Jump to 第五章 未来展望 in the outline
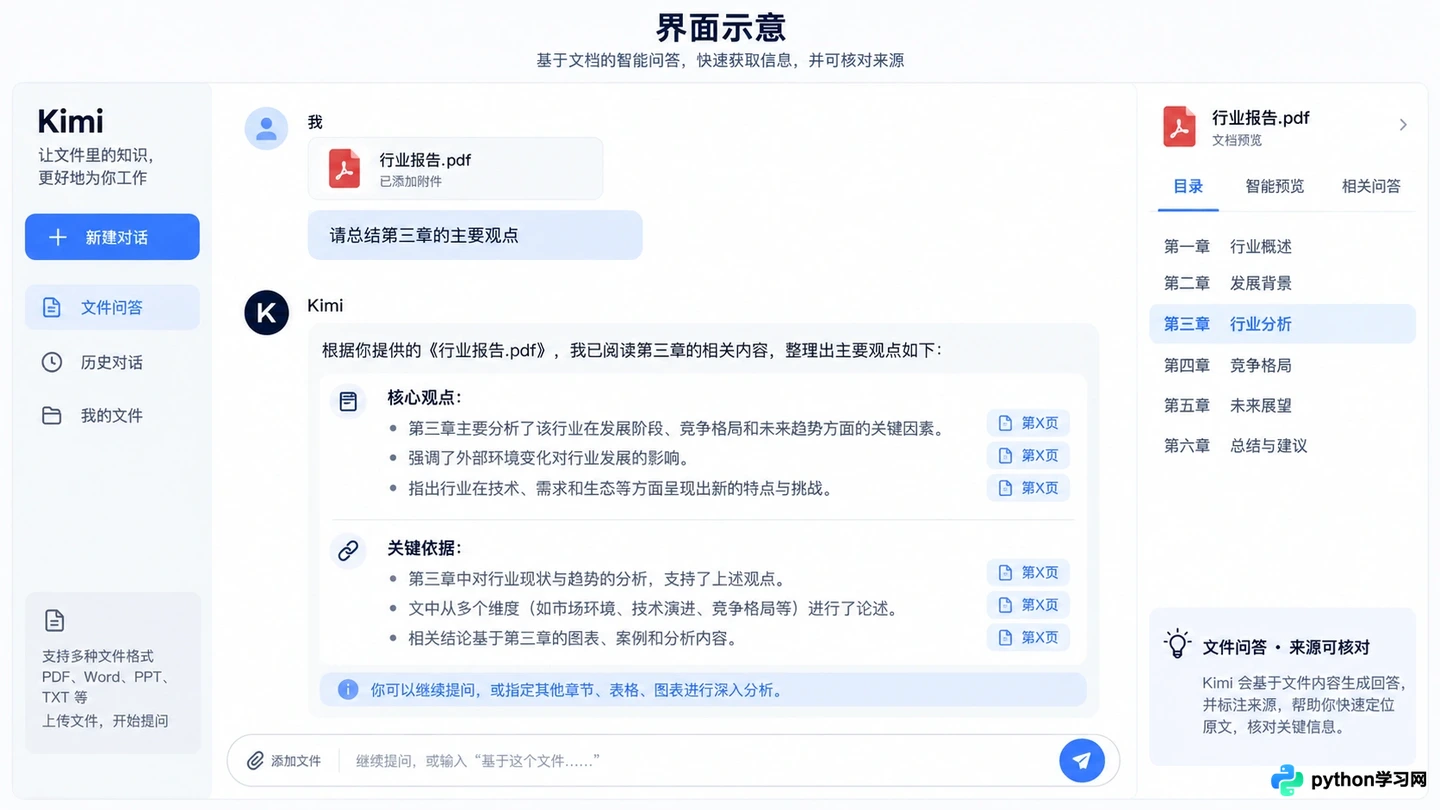 click(x=1283, y=405)
